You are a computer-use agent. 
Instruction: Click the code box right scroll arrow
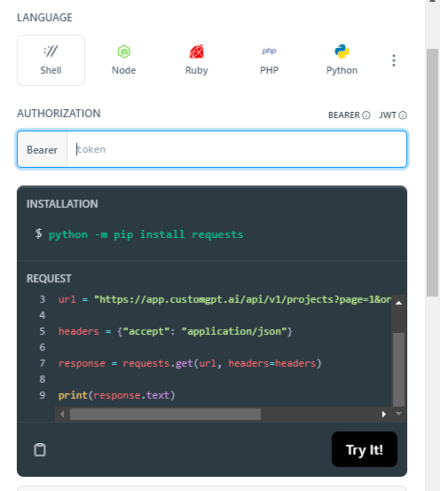(x=384, y=414)
